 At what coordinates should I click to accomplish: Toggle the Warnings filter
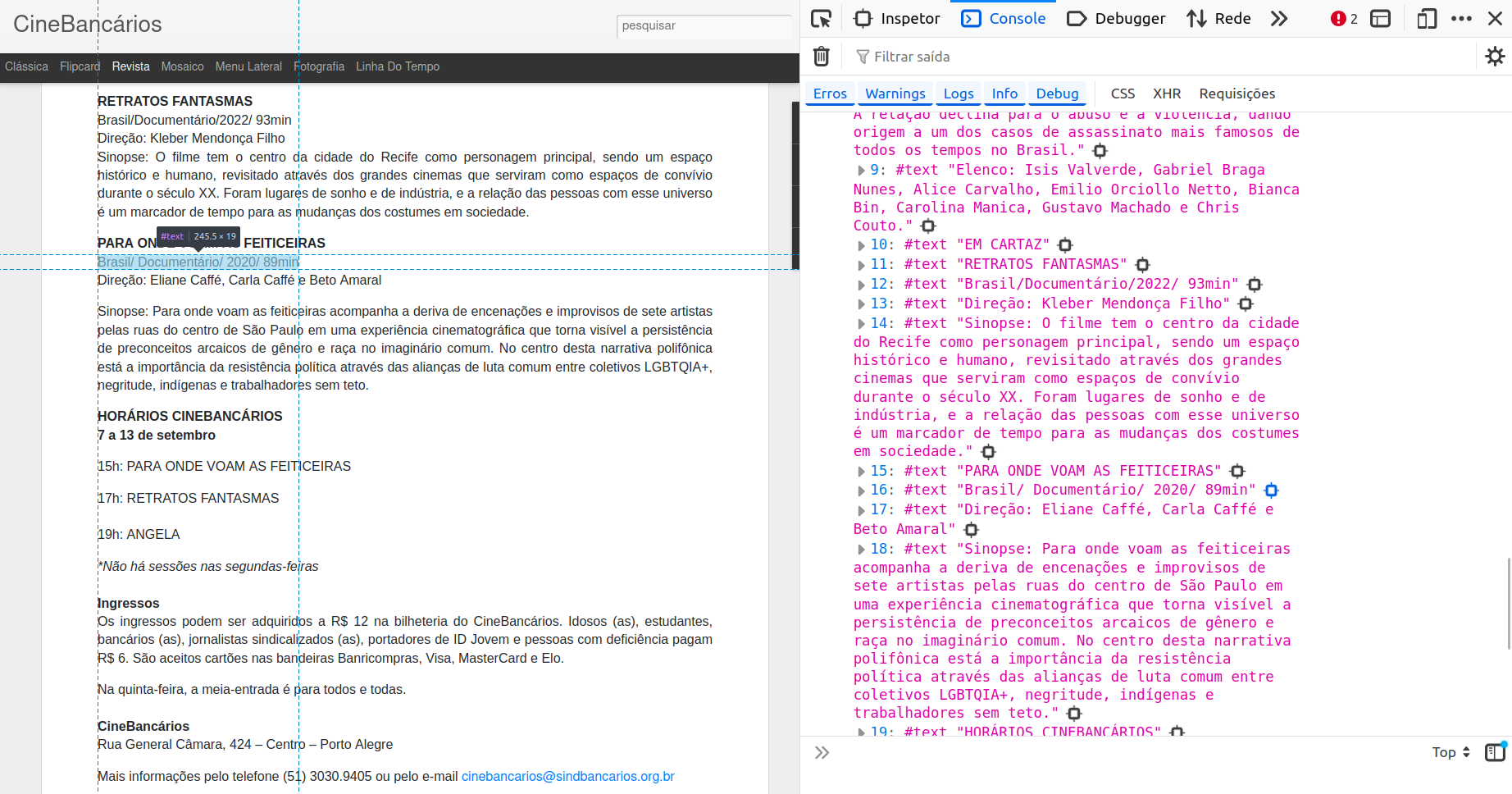tap(895, 94)
